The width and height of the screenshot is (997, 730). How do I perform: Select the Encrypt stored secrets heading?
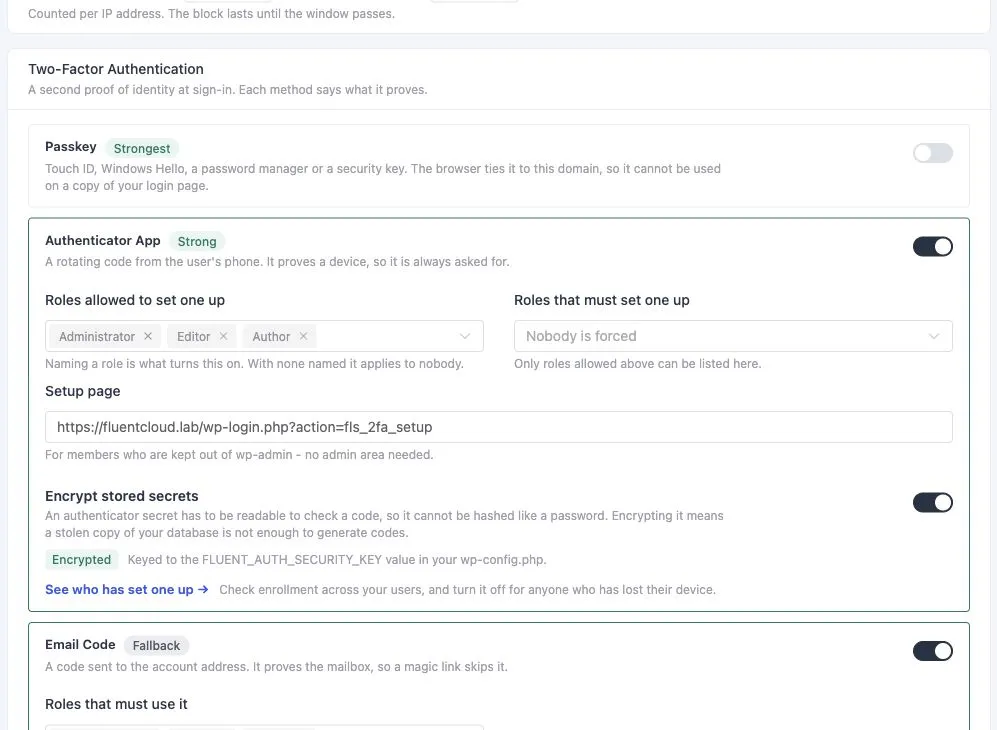point(121,496)
